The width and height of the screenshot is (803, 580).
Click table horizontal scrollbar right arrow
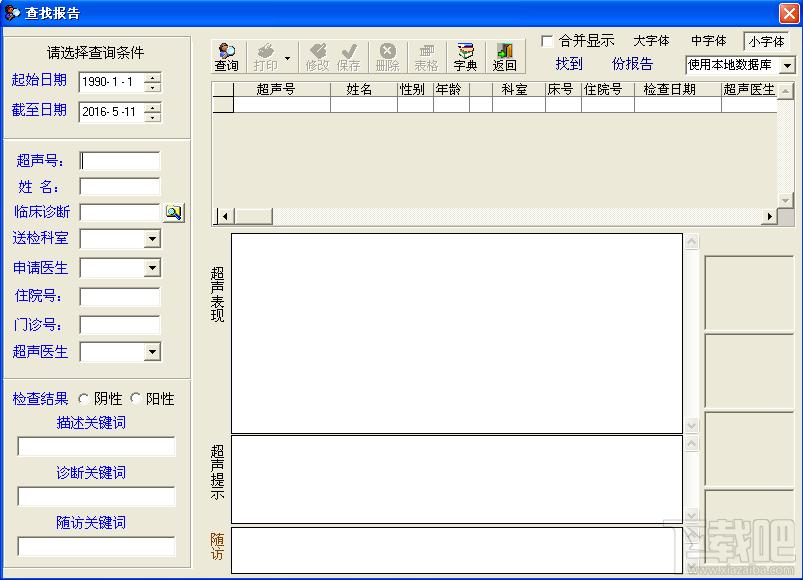769,217
